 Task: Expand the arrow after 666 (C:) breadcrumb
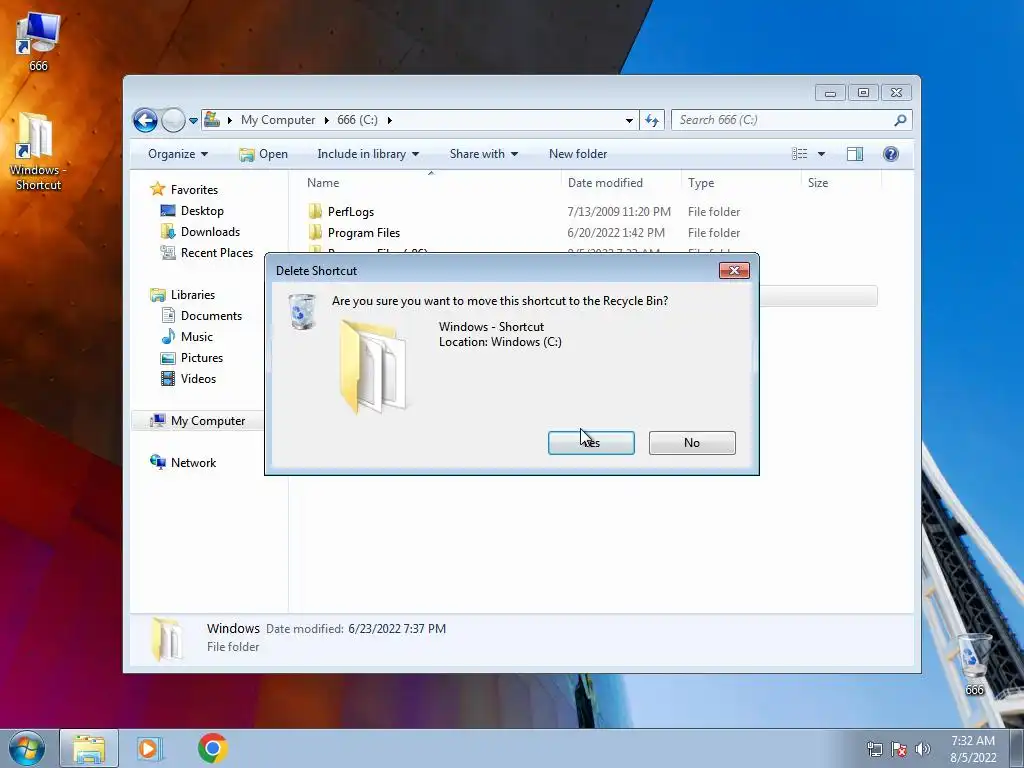pos(390,120)
